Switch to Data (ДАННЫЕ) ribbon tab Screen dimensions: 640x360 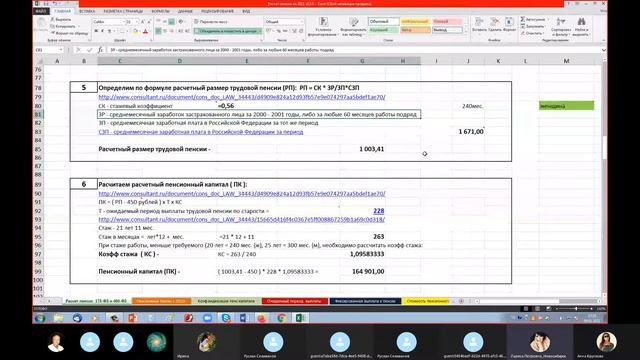[x=185, y=11]
